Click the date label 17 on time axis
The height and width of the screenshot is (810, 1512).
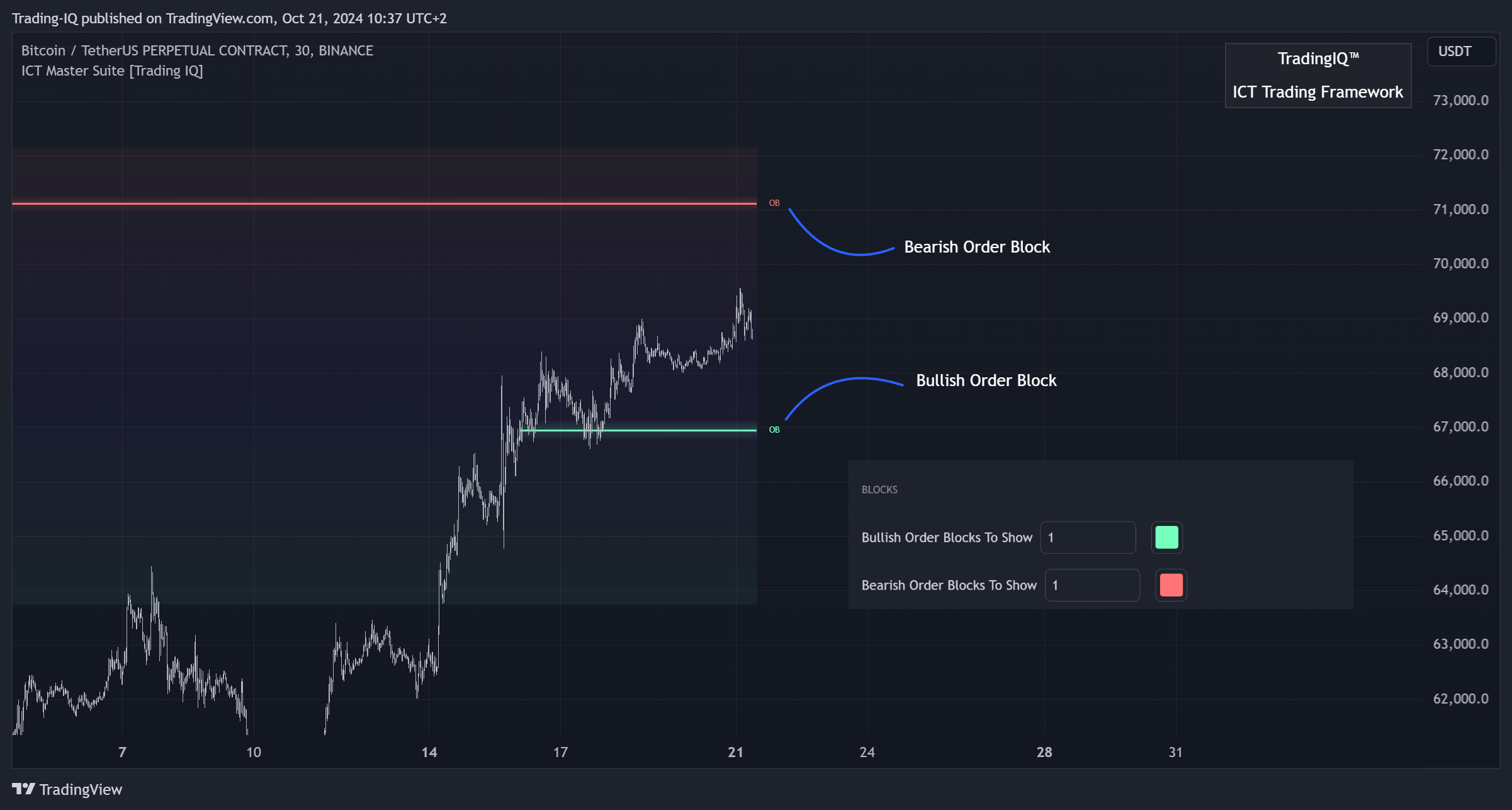560,752
